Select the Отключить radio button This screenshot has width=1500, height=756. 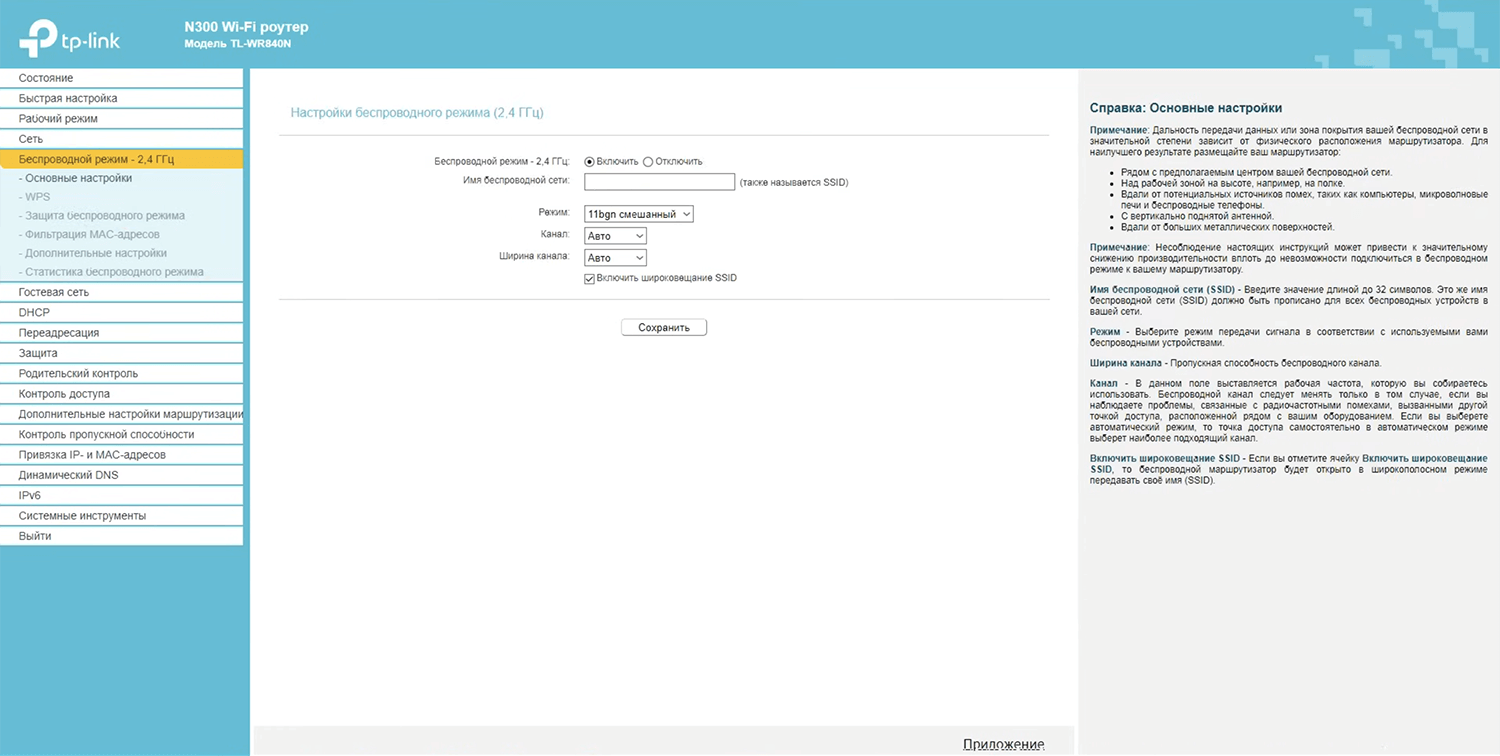648,161
